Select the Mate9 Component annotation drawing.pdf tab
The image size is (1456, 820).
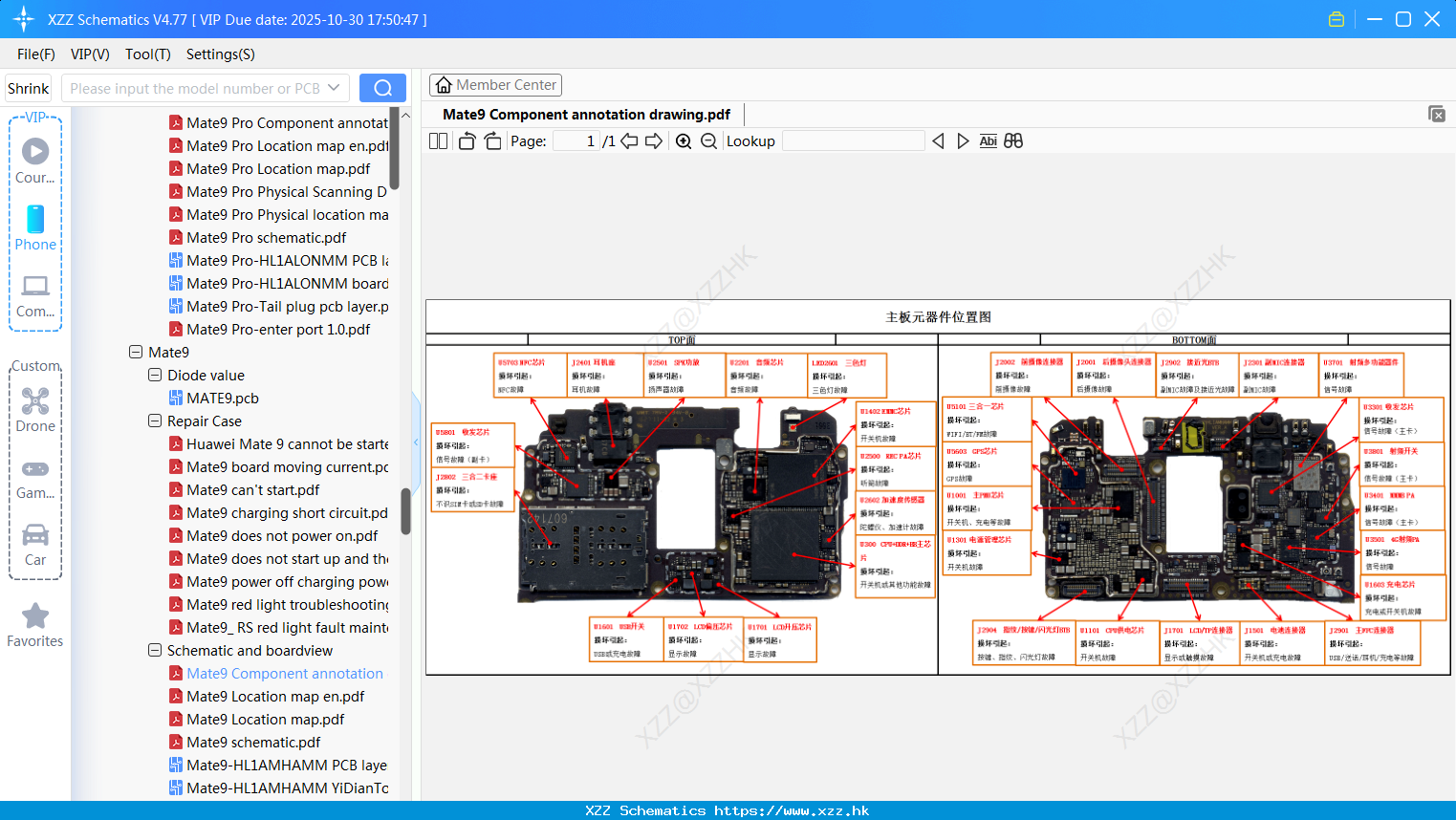coord(586,115)
